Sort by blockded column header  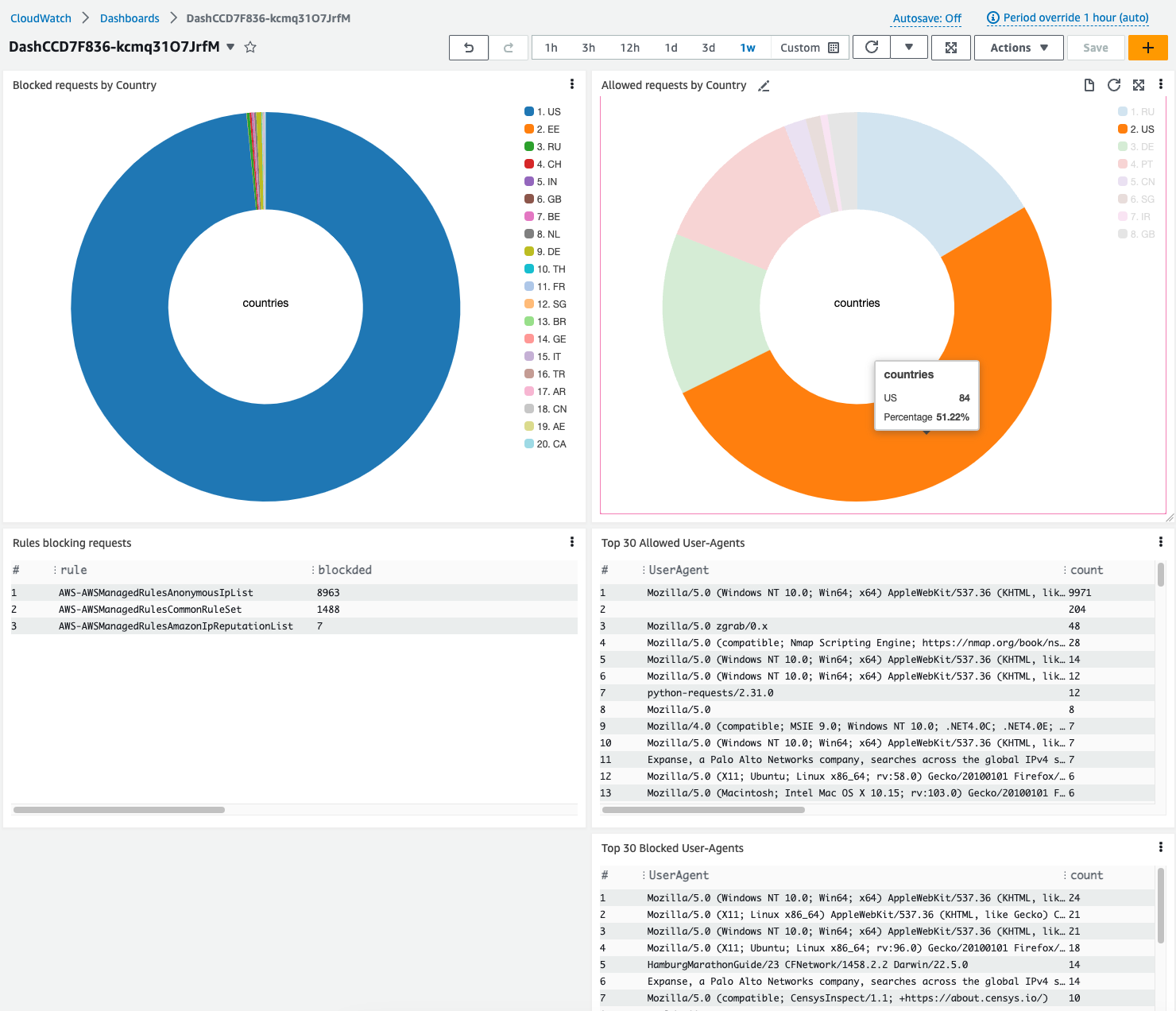point(345,570)
